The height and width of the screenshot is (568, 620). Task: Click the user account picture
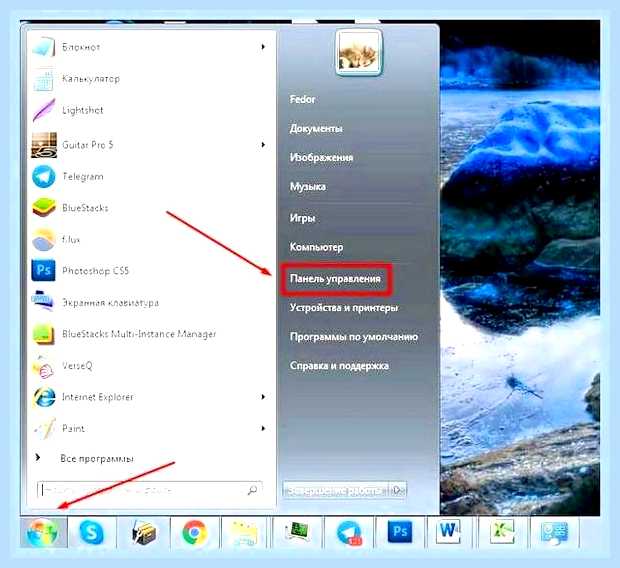359,53
